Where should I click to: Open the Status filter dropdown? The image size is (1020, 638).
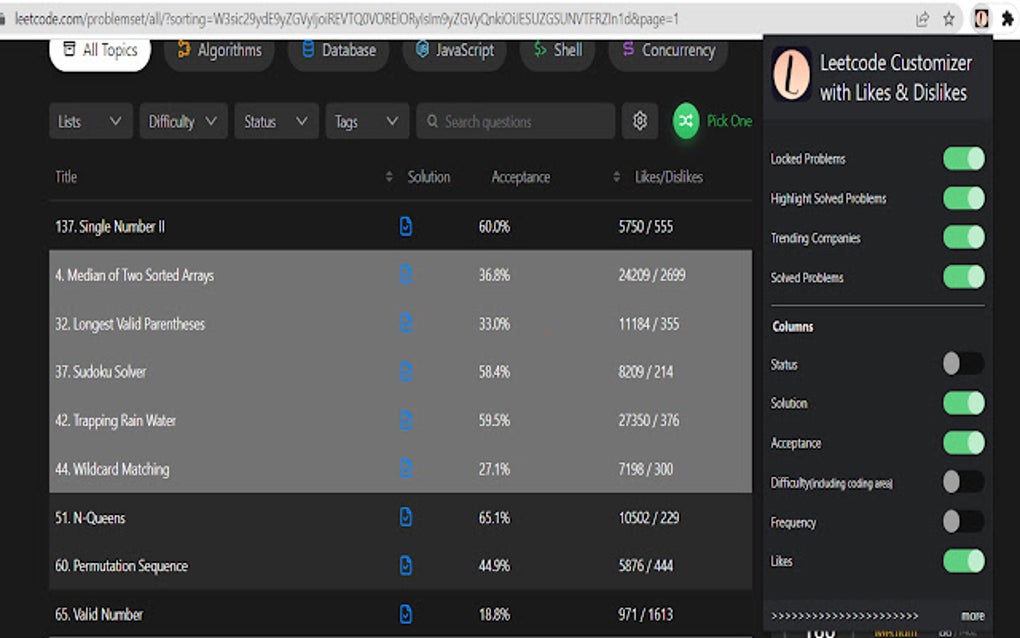[x=276, y=121]
